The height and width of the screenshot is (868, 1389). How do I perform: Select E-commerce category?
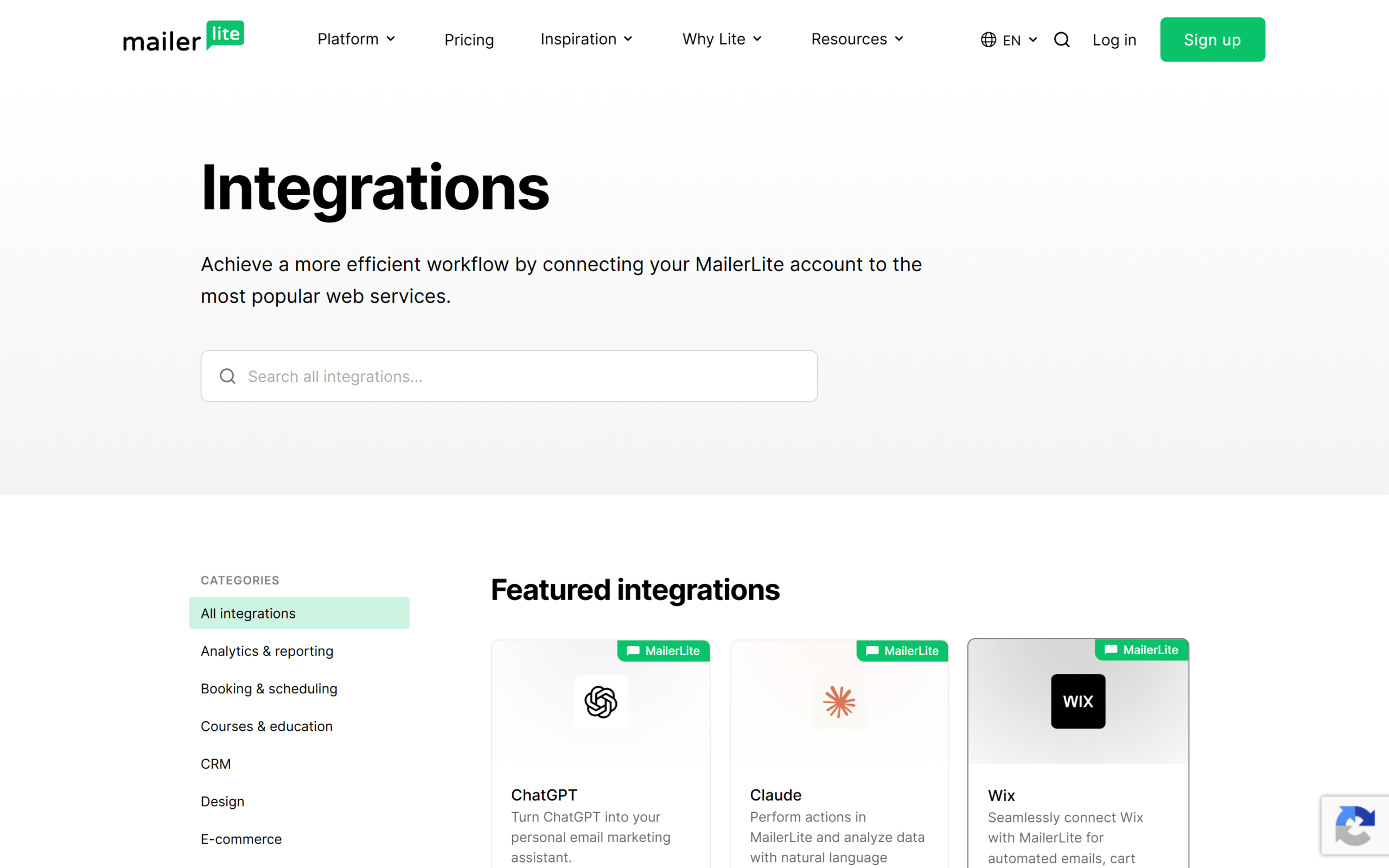241,839
